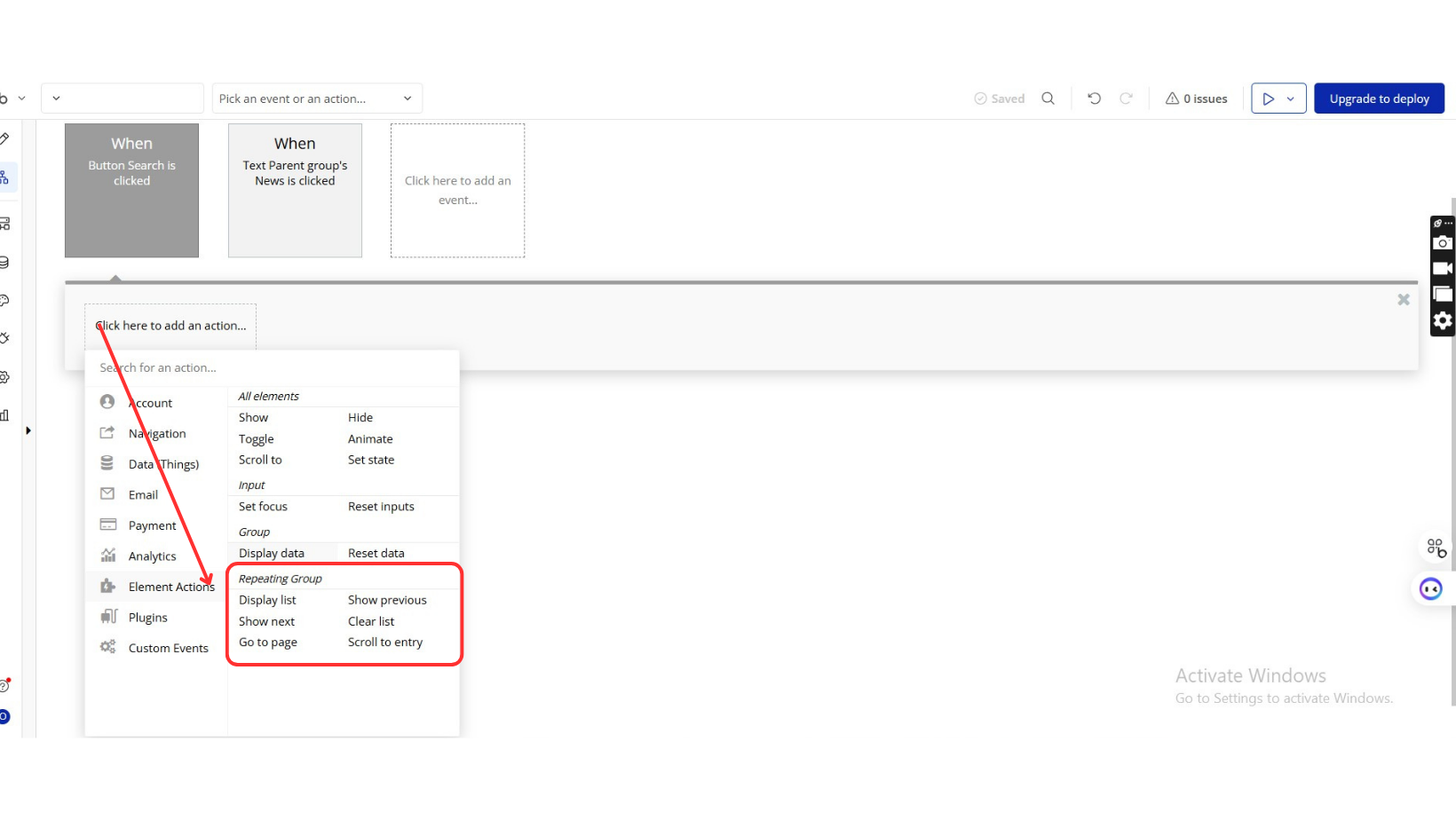Choose the Scroll to entry action
The image size is (1456, 820).
coord(385,642)
